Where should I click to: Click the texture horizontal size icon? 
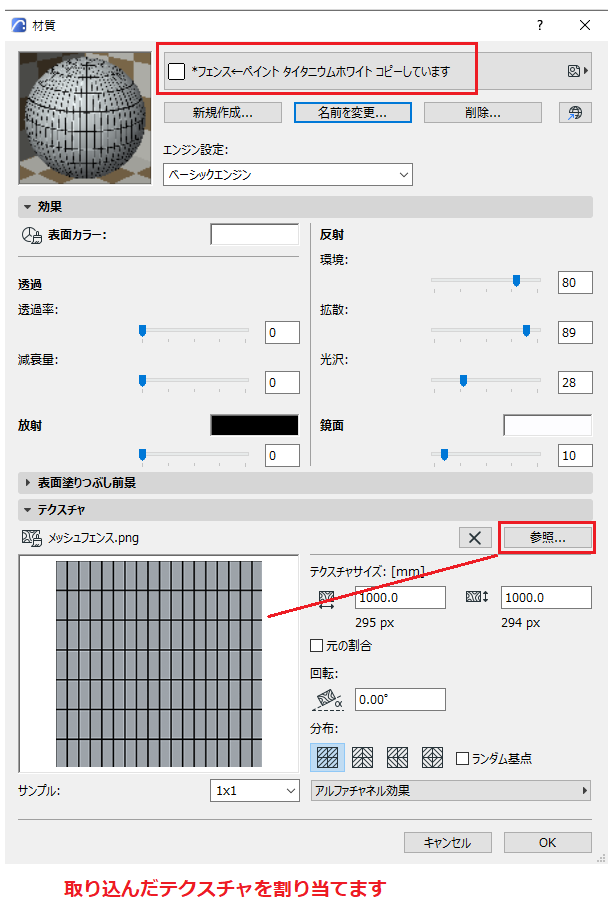327,599
